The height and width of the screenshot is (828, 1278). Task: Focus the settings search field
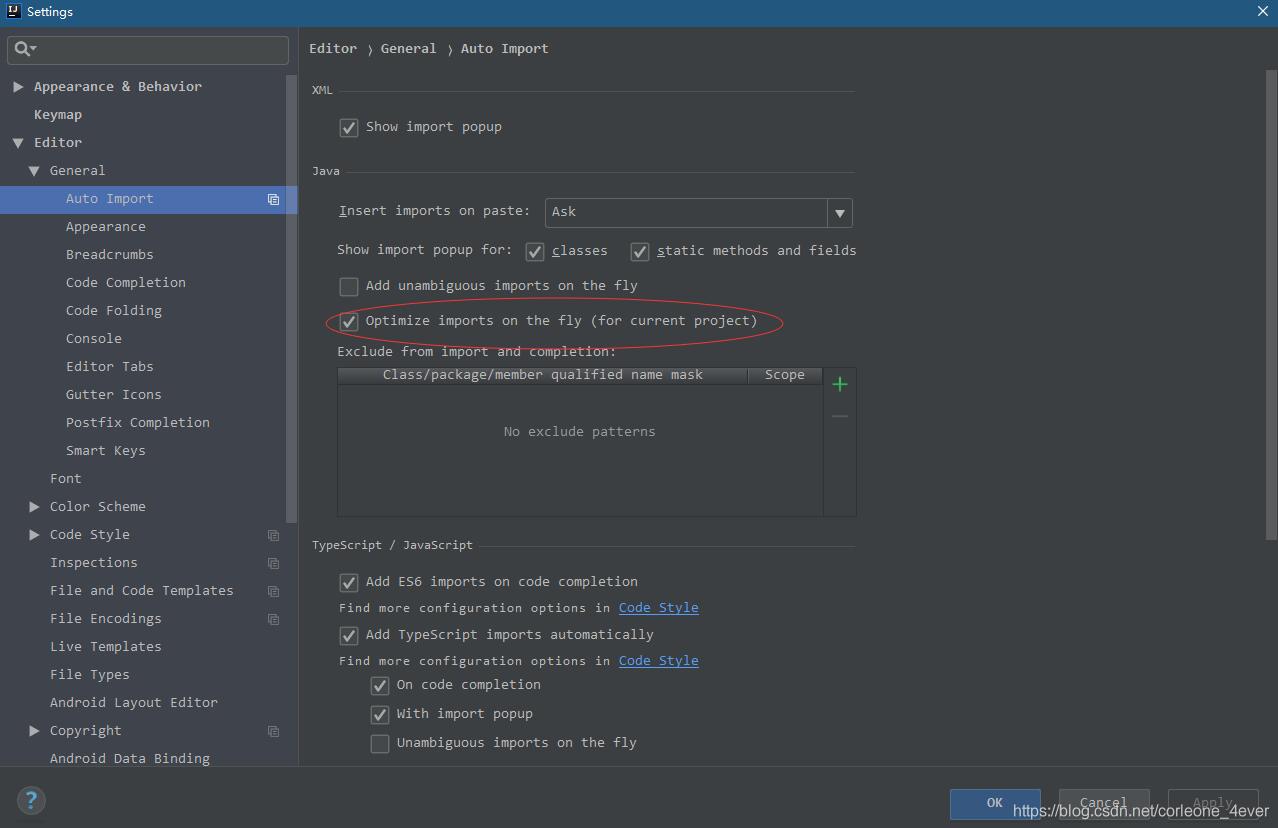pyautogui.click(x=160, y=49)
